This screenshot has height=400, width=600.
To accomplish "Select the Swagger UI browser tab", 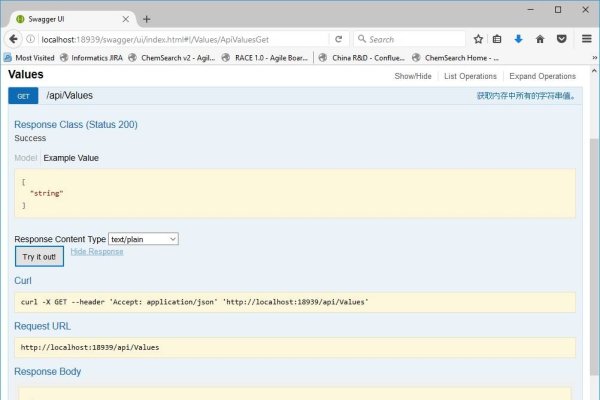I will 73,19.
